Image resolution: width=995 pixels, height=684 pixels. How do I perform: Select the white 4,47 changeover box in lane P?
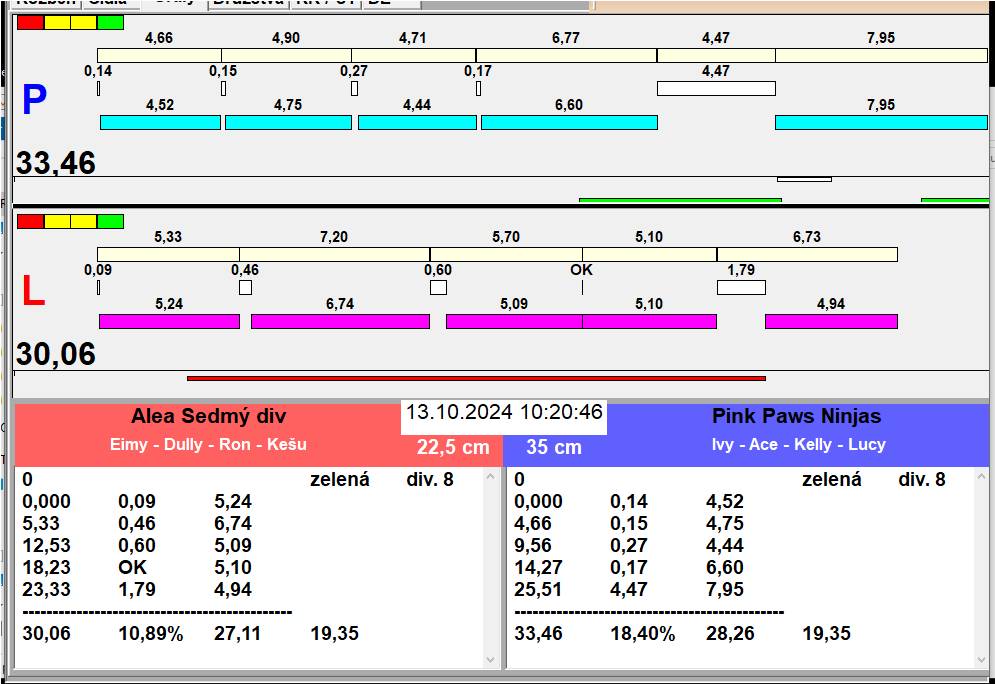point(716,88)
